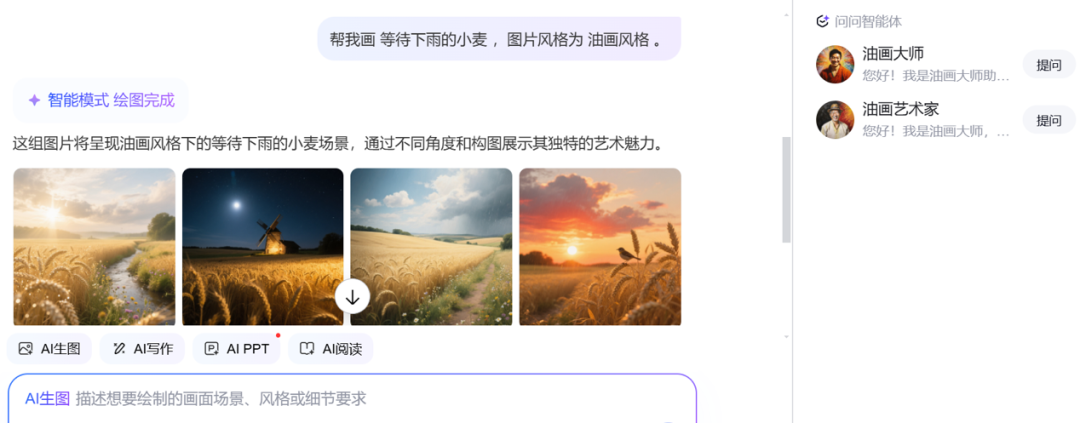Click the 问问智能体 header icon
The image size is (1080, 423).
822,21
